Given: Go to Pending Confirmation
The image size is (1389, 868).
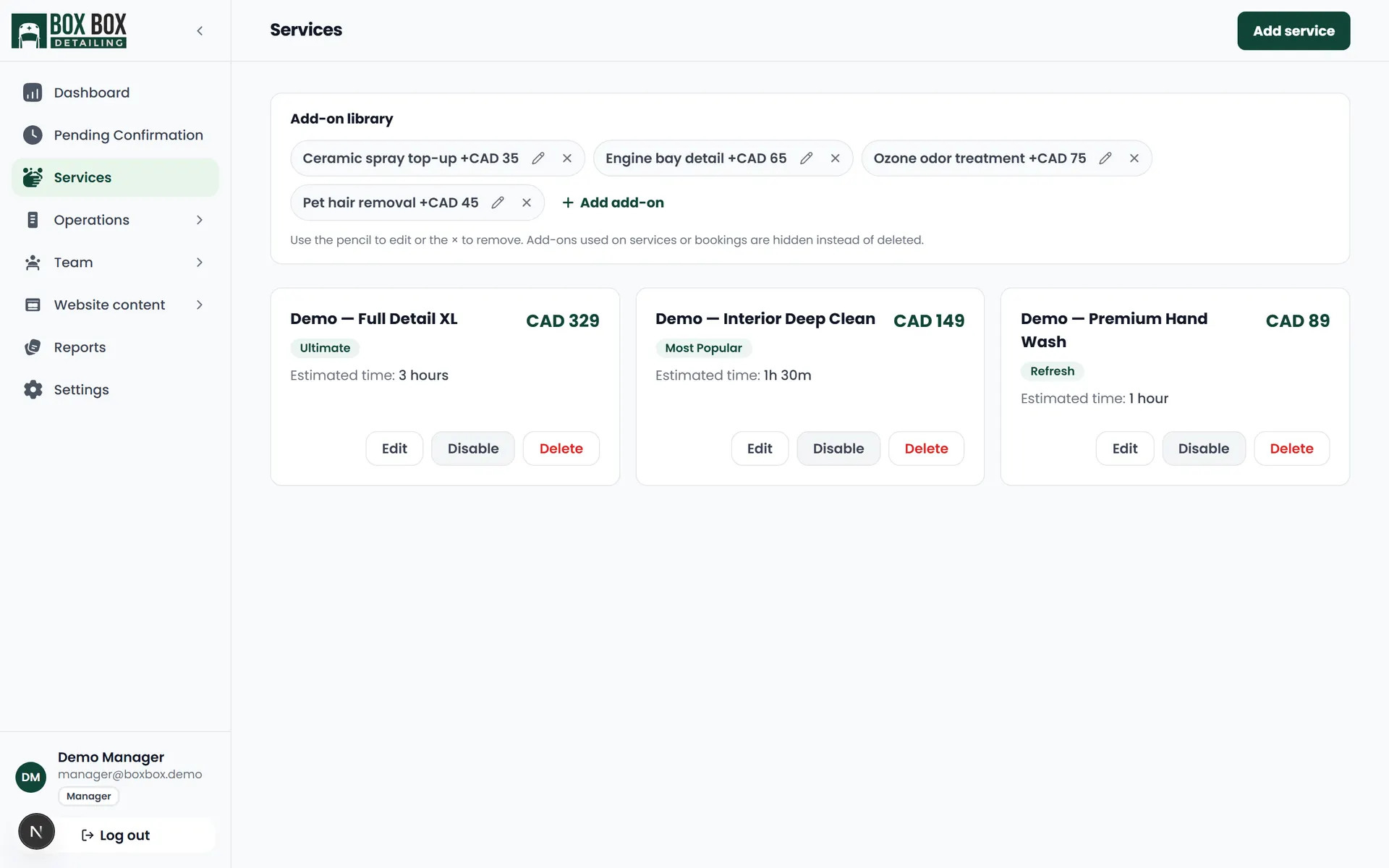Looking at the screenshot, I should click(115, 135).
